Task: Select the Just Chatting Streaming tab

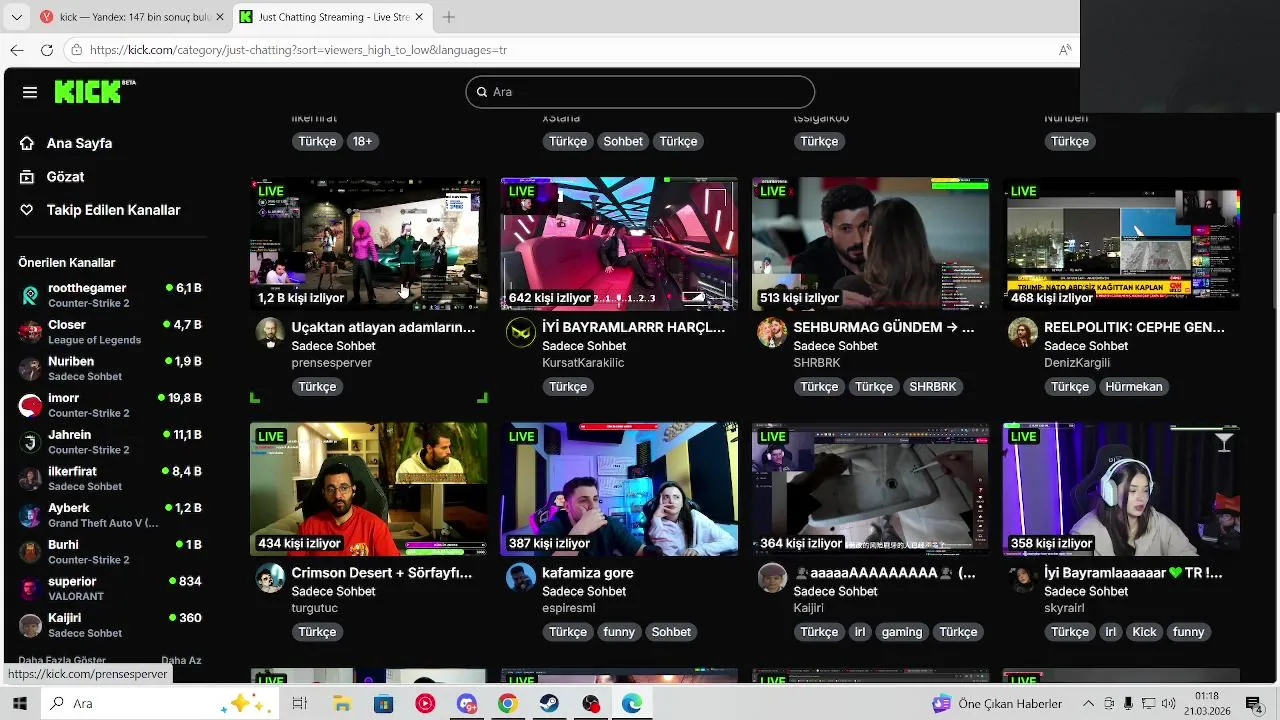Action: pos(333,17)
